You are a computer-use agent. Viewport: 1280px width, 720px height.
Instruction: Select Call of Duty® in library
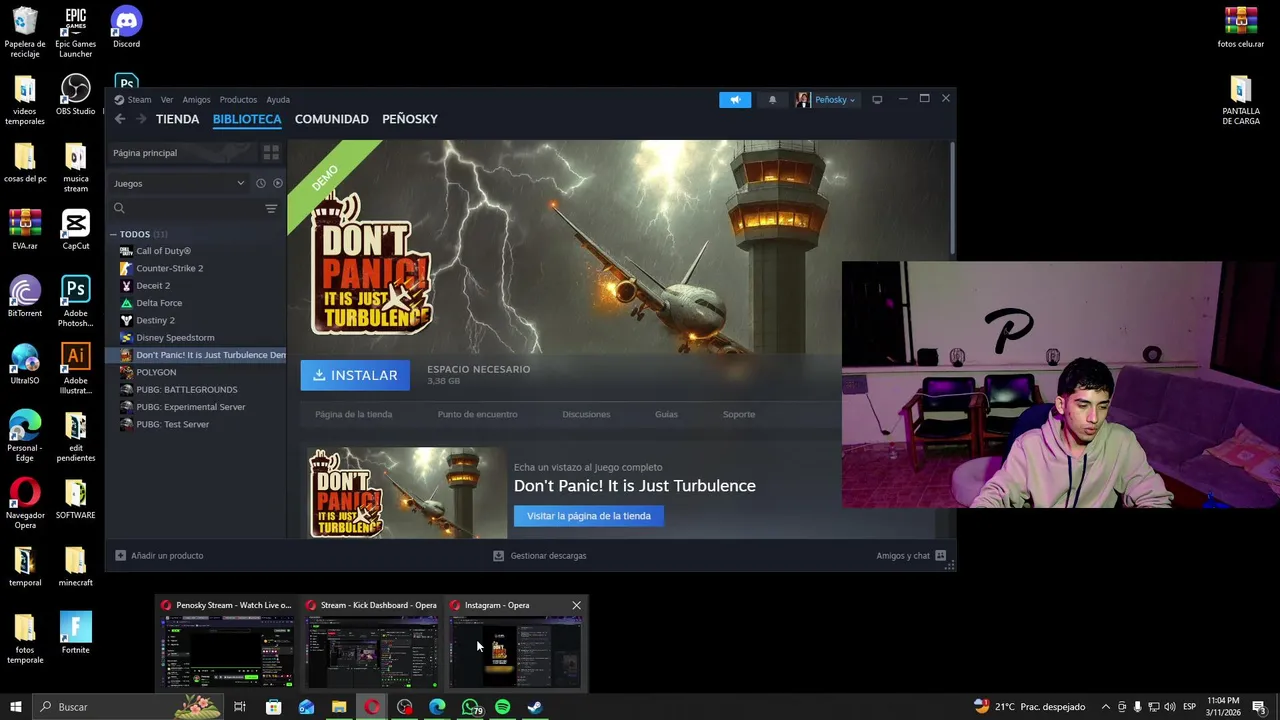(196, 251)
